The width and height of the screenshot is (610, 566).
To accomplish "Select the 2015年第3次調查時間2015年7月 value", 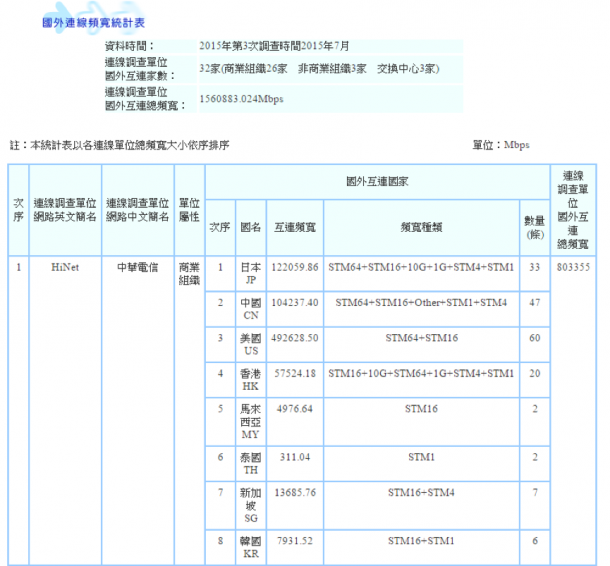I will pos(274,46).
